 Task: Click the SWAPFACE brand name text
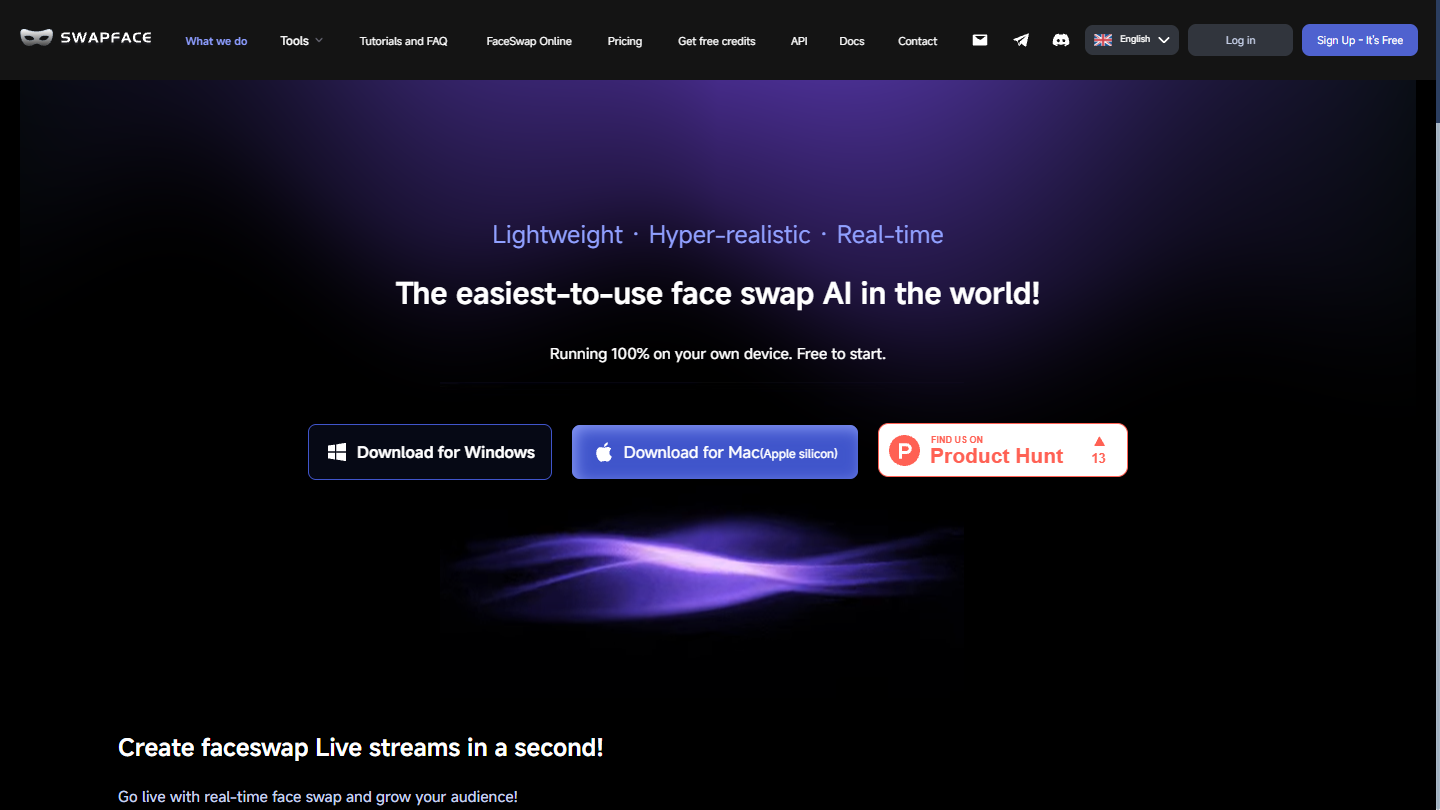click(x=108, y=37)
